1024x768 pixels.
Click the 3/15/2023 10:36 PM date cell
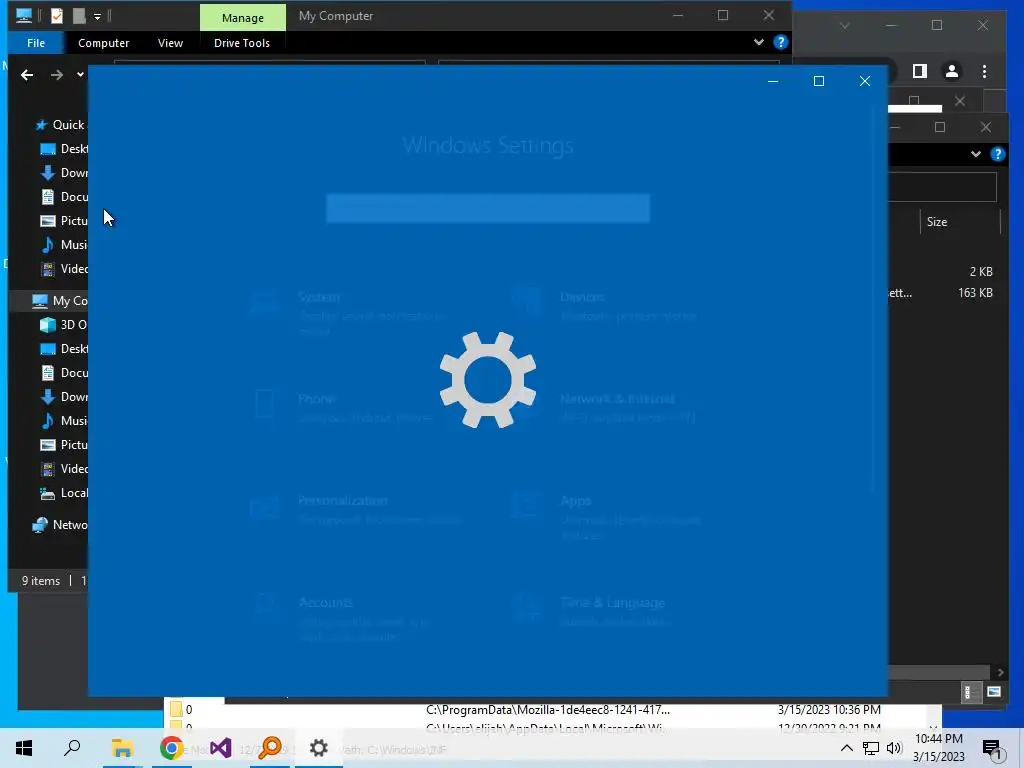pyautogui.click(x=829, y=710)
